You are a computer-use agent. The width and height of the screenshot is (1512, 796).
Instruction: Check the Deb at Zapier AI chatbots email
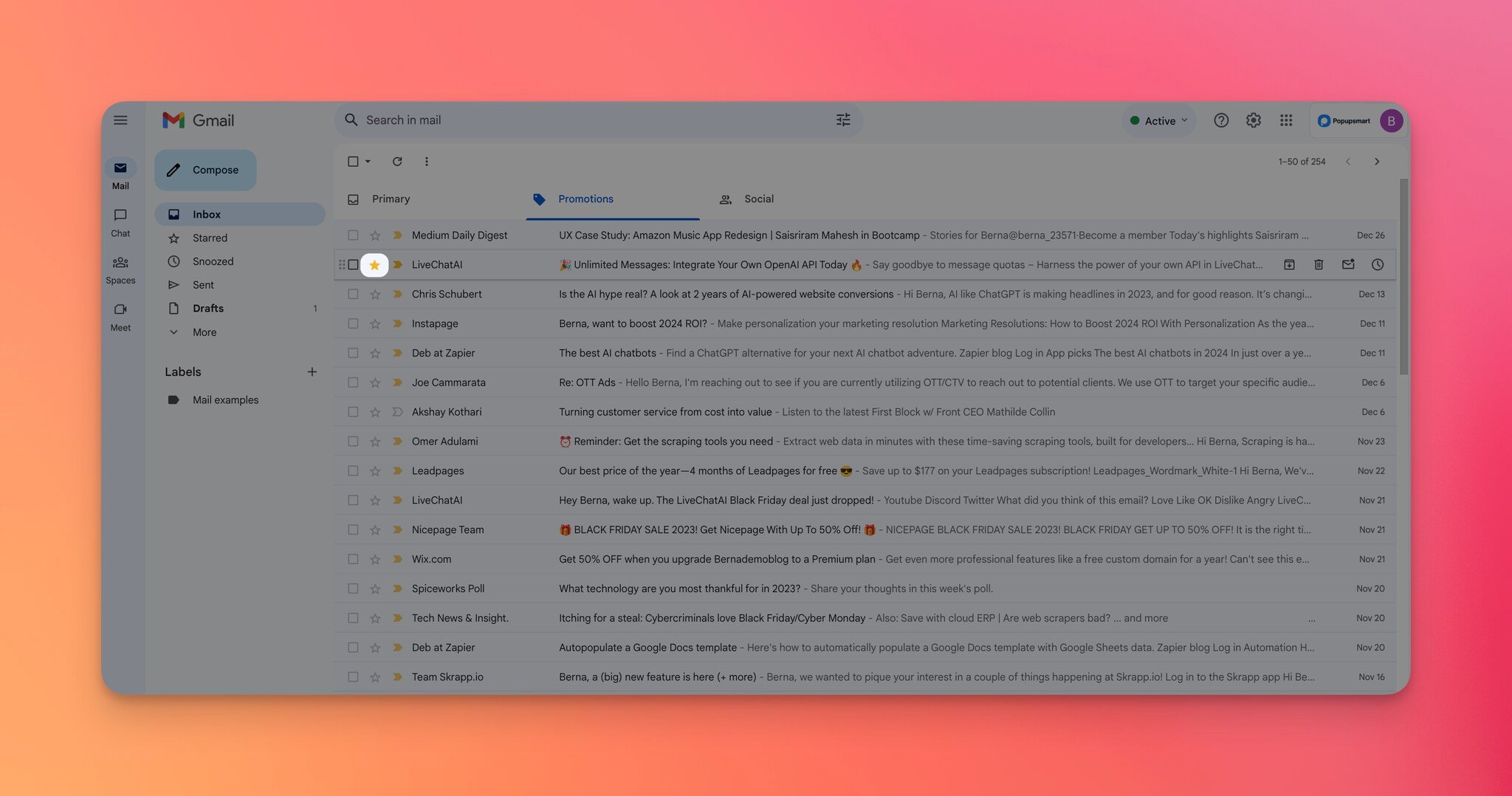pyautogui.click(x=353, y=353)
